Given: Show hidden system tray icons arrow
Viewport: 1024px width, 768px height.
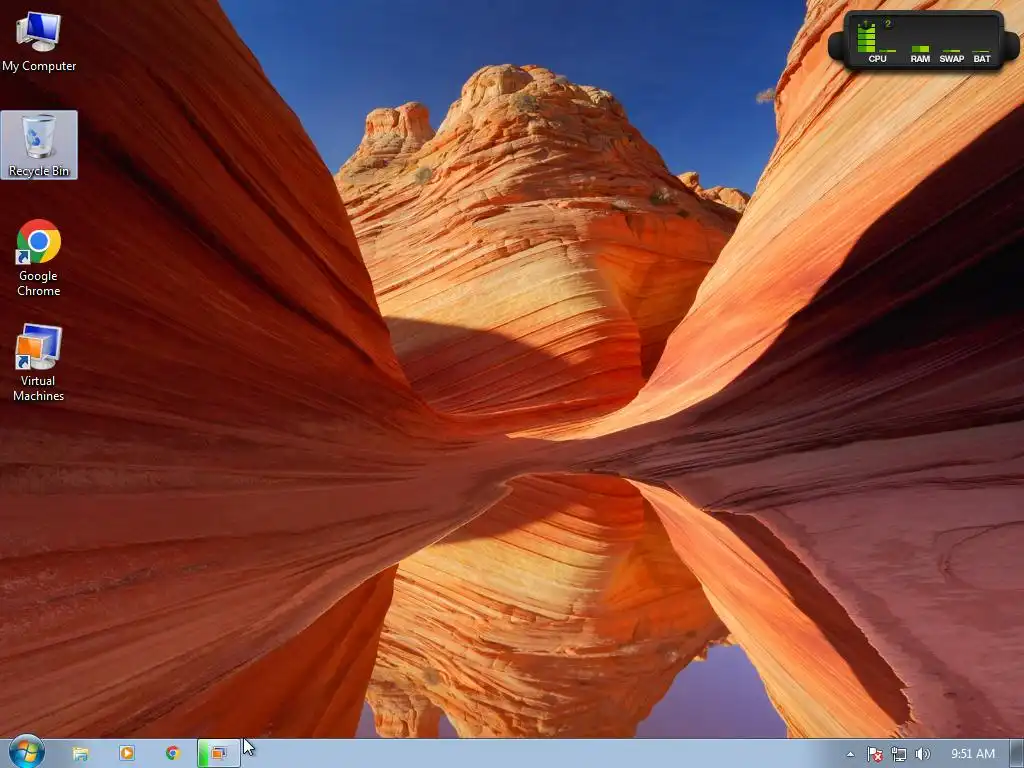Looking at the screenshot, I should pos(850,754).
